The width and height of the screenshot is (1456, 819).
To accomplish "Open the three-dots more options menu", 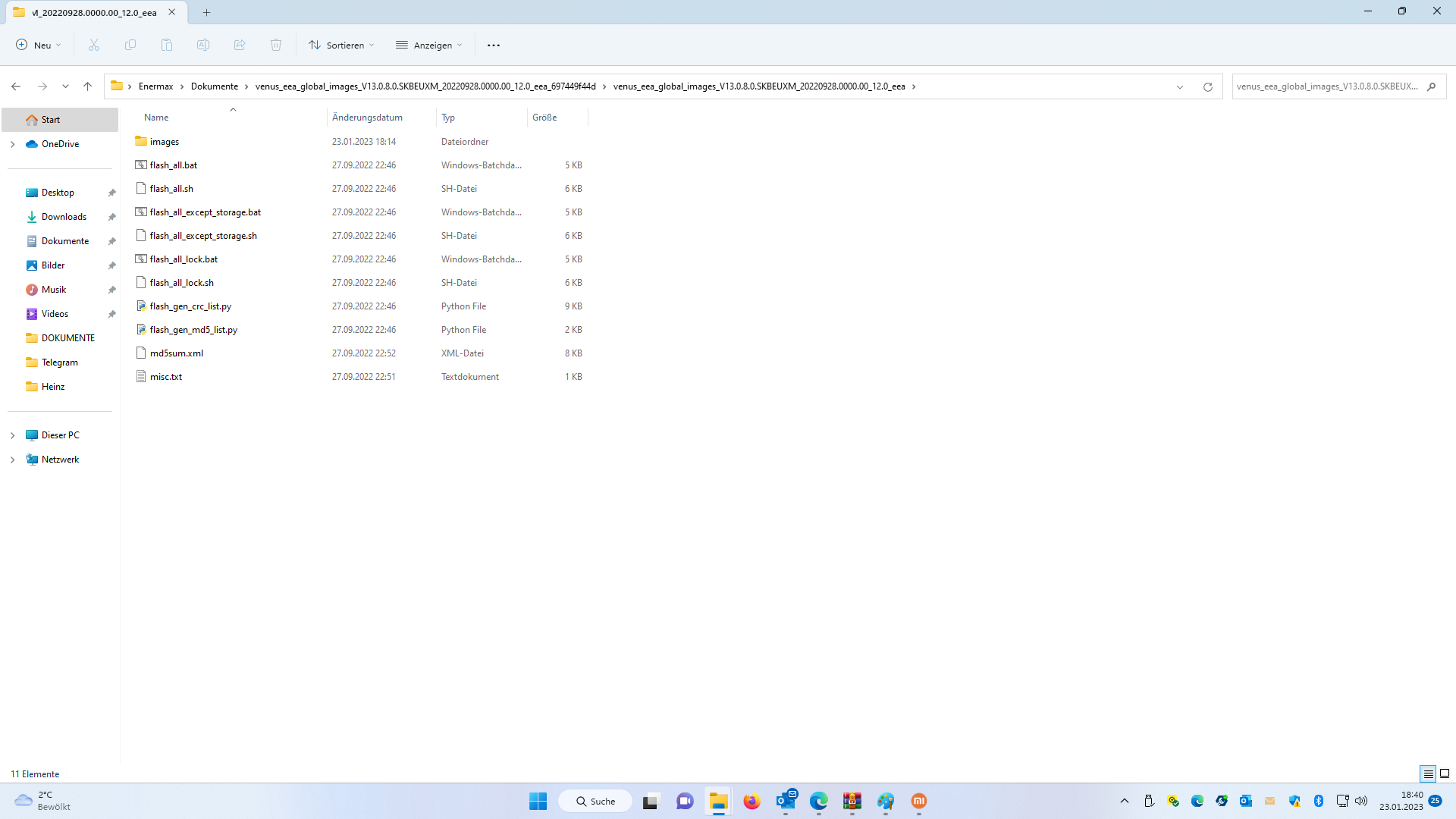I will pos(494,45).
